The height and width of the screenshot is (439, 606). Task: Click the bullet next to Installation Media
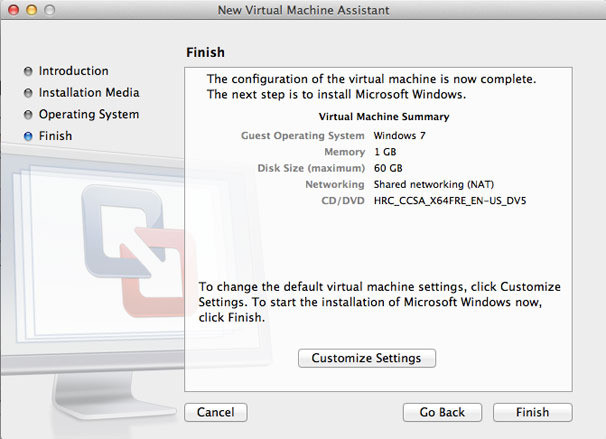27,93
